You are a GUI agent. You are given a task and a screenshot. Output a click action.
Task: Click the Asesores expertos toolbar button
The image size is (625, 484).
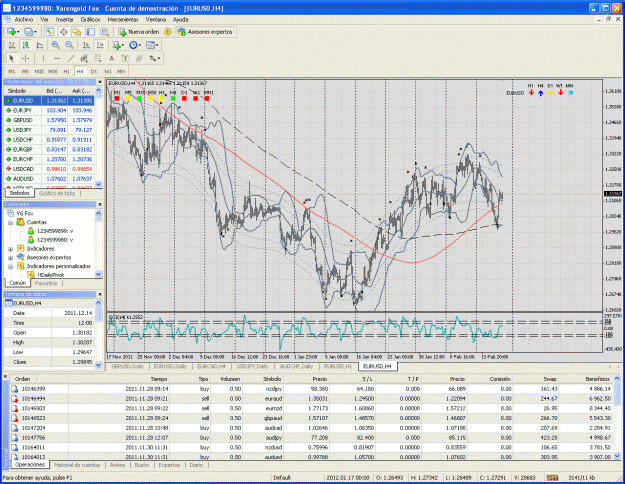(205, 32)
